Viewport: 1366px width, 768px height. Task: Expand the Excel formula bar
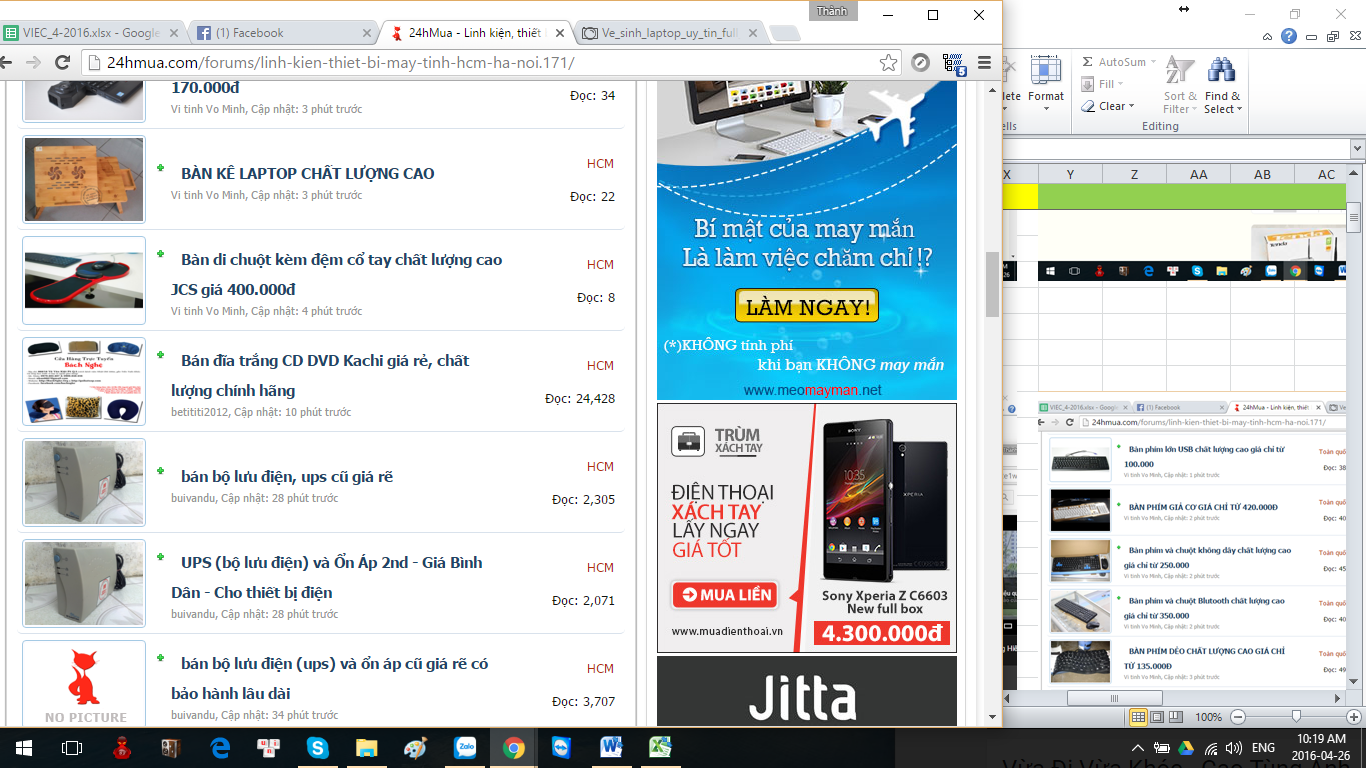point(1358,148)
